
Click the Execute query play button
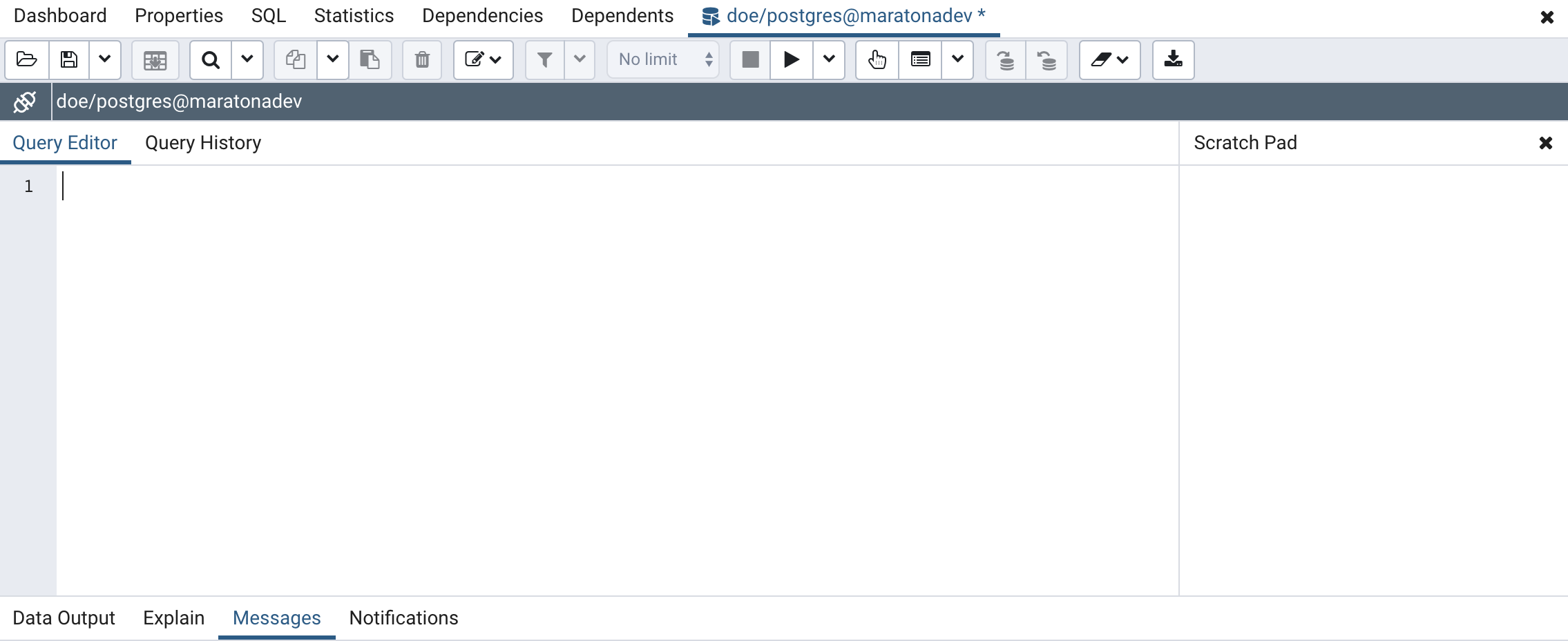pos(792,60)
